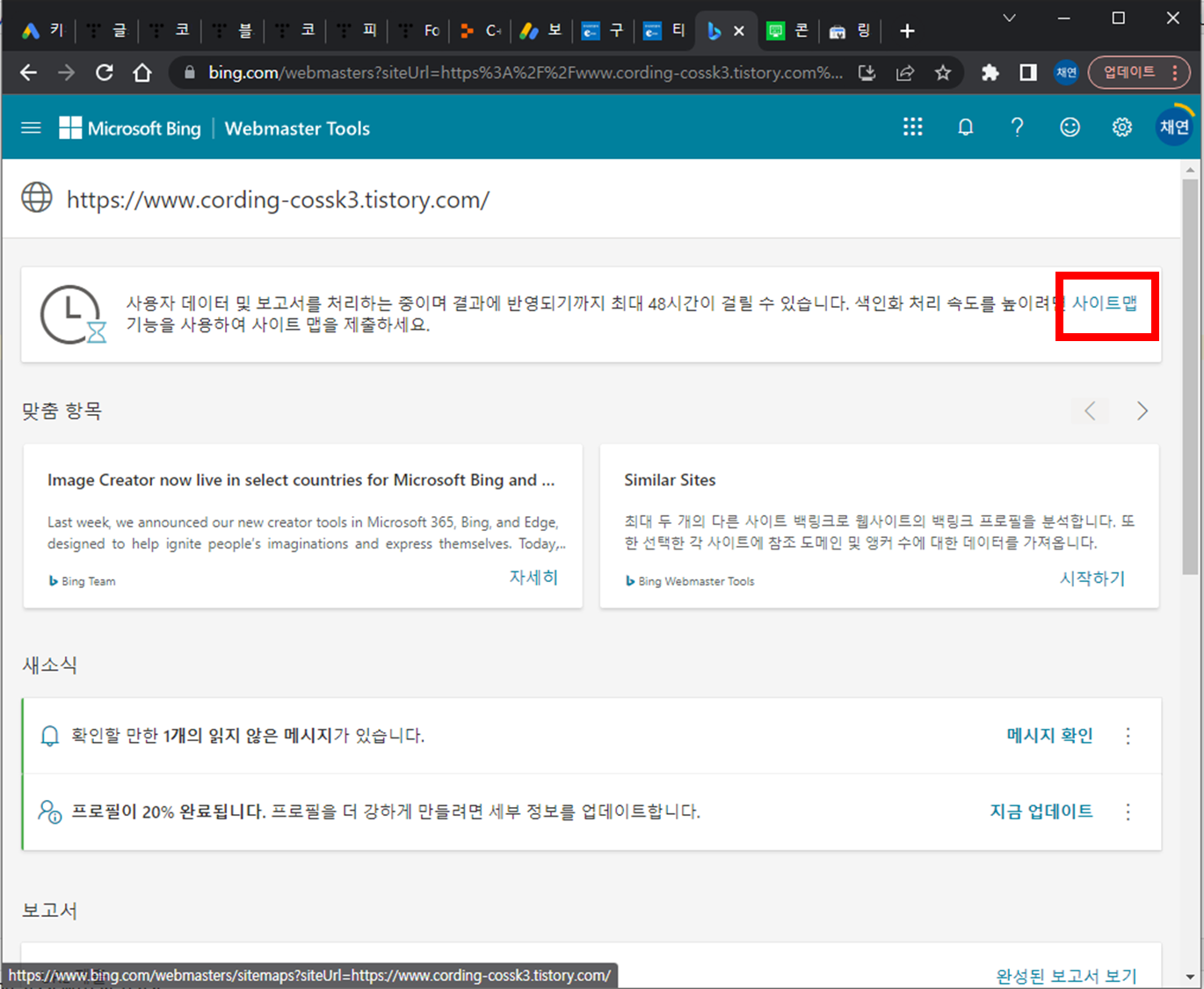Click the page vertical scrollbar thumb
Image resolution: width=1204 pixels, height=989 pixels.
tap(1190, 376)
